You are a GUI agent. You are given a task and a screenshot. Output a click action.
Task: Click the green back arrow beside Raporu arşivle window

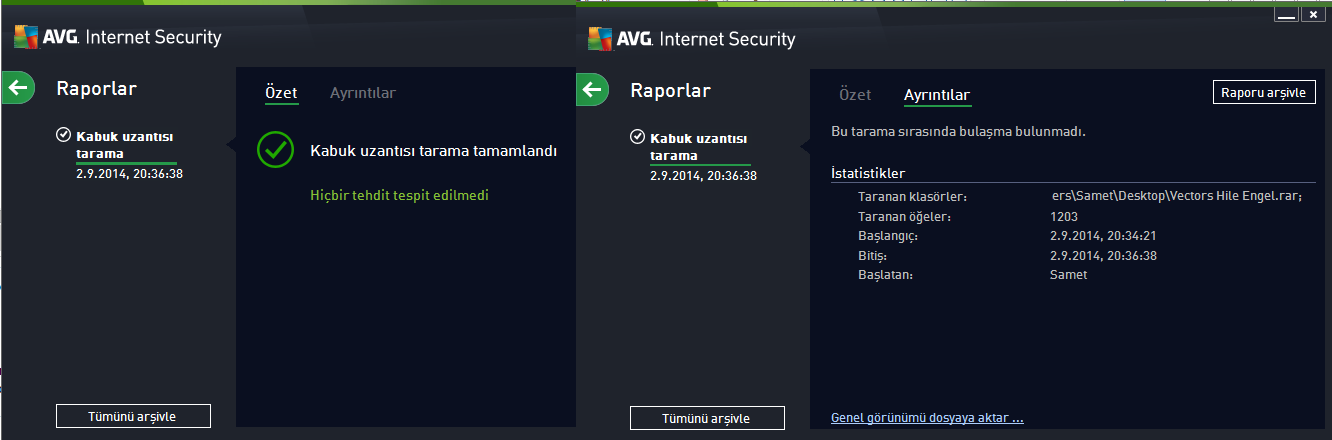[592, 90]
